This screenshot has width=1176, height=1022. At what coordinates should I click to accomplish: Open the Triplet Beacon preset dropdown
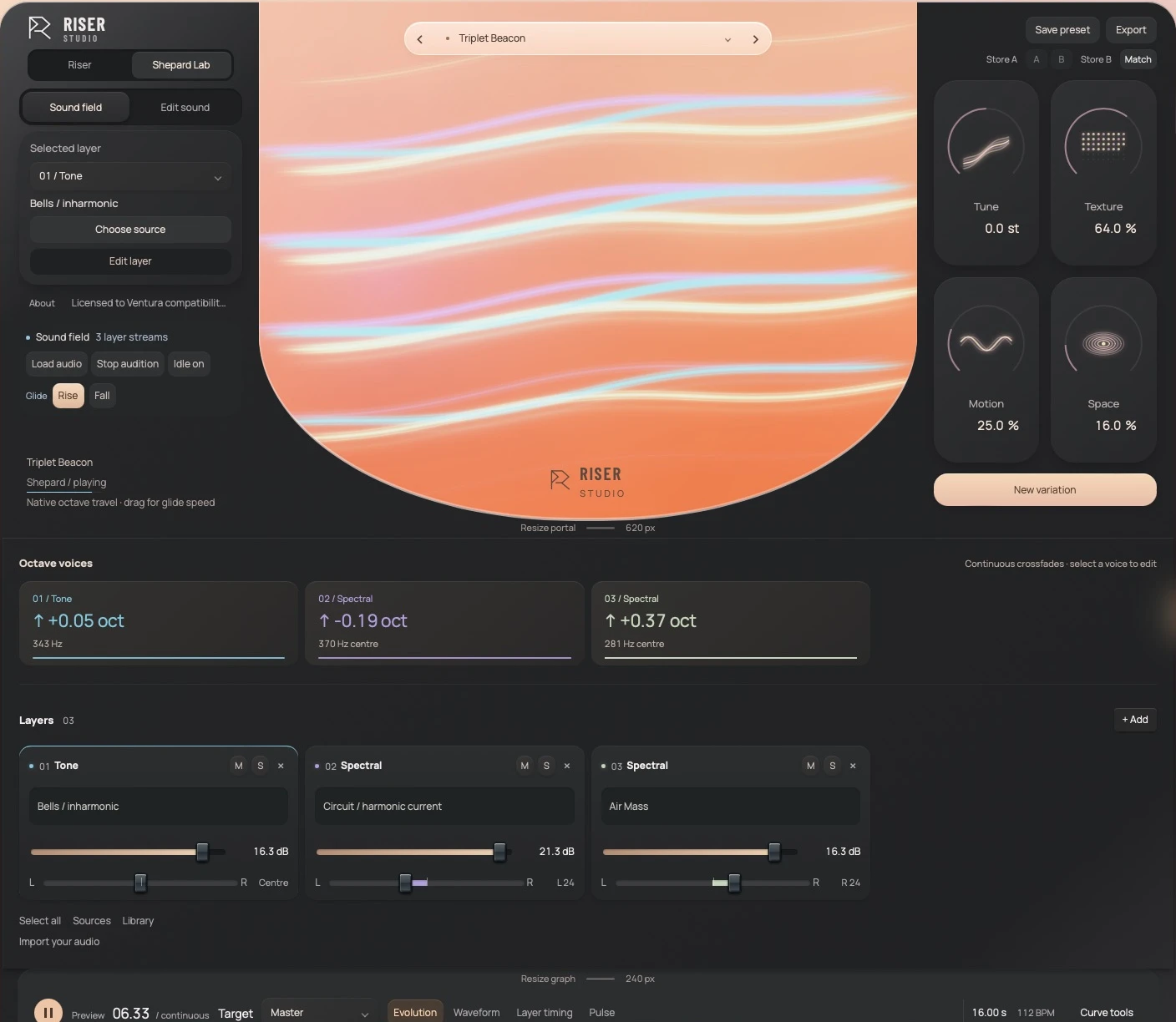(x=588, y=38)
